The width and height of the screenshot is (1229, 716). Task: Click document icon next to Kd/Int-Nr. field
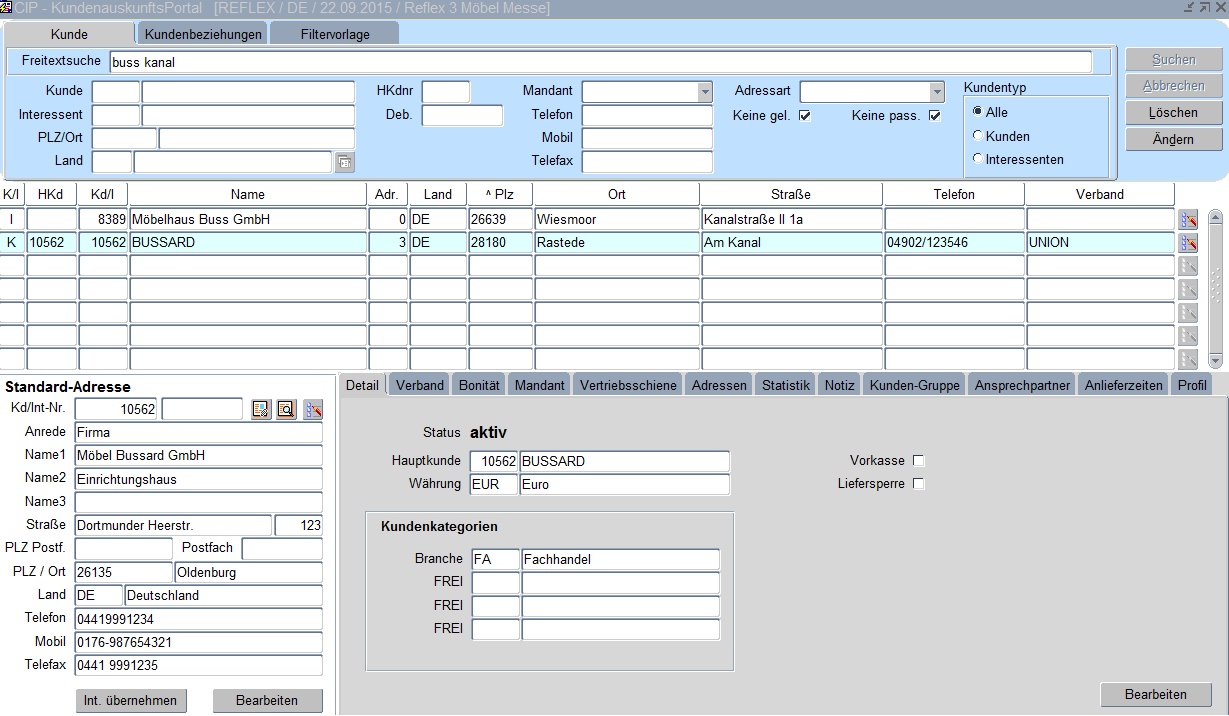261,409
